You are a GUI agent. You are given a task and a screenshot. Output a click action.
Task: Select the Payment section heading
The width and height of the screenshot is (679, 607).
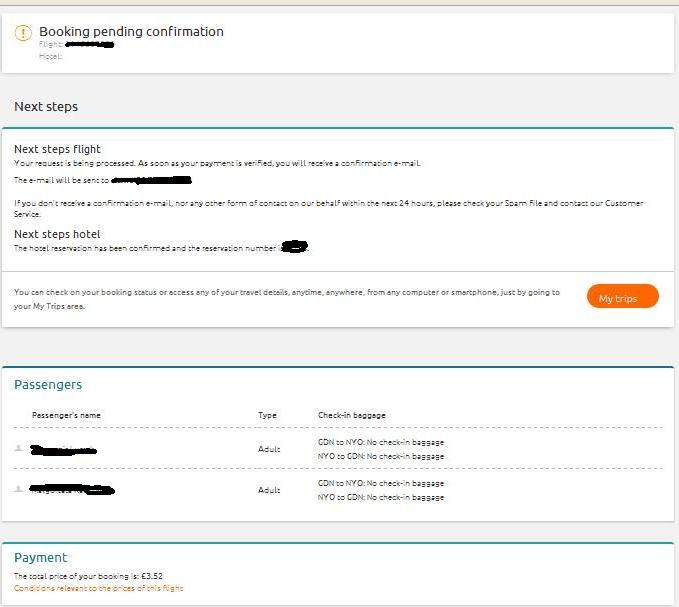tap(41, 558)
